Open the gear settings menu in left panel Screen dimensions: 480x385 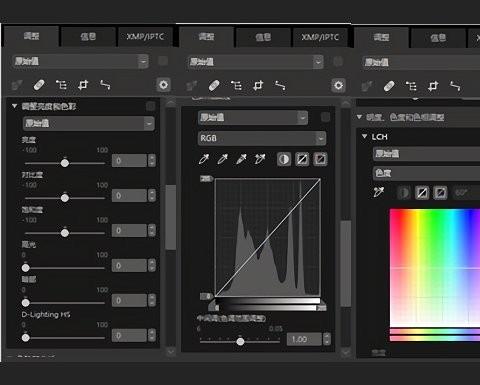(x=163, y=85)
